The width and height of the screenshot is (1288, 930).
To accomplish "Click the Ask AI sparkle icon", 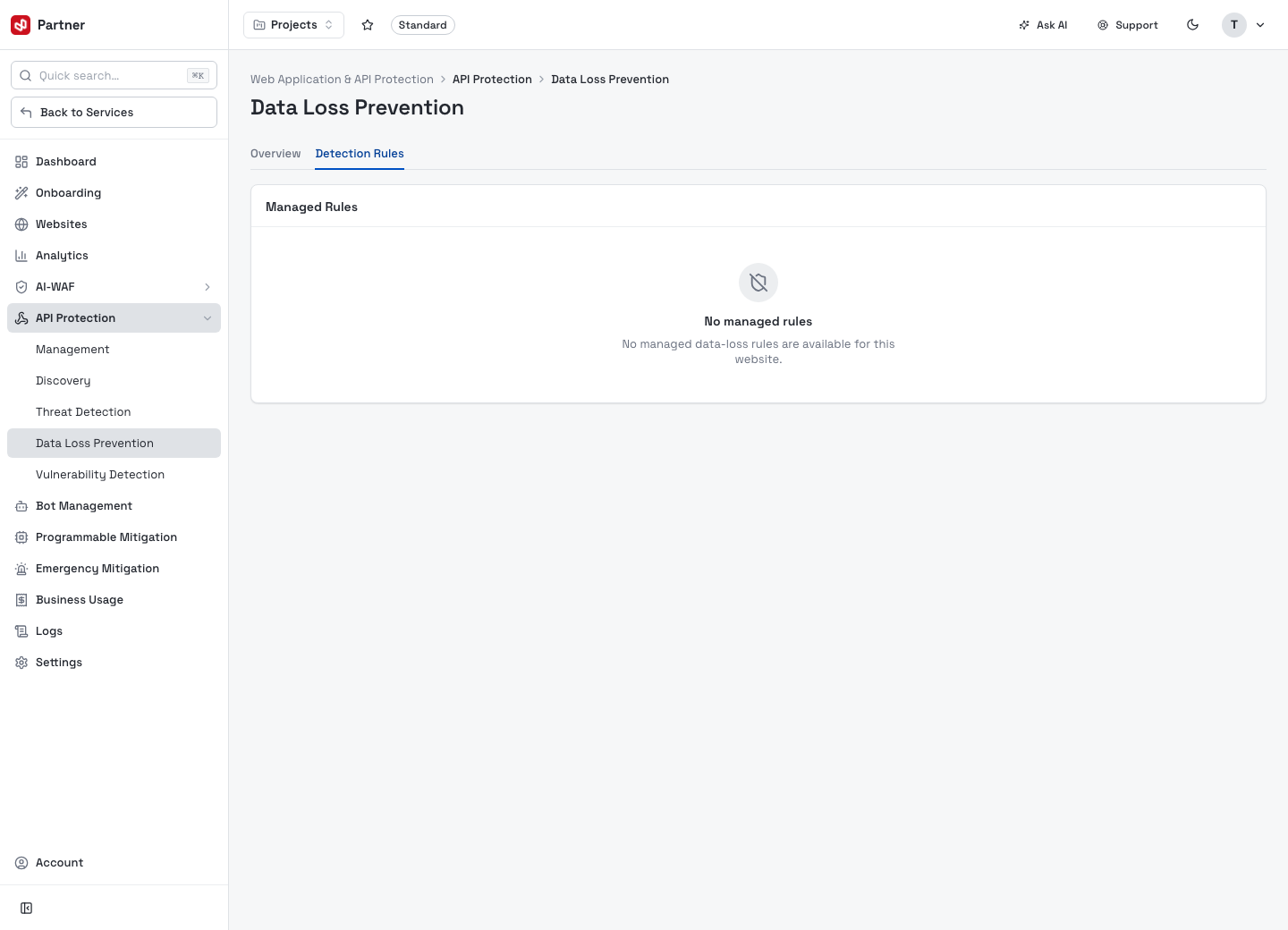I will (x=1024, y=25).
